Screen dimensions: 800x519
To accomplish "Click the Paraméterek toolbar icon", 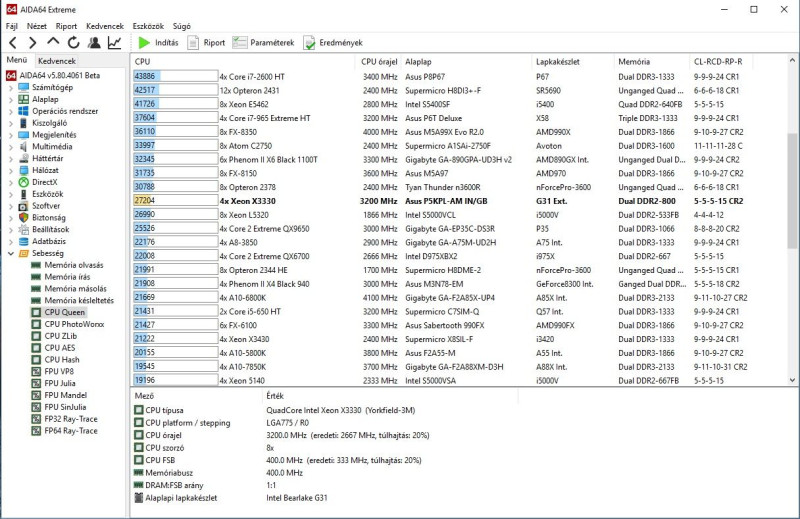I will coord(240,43).
